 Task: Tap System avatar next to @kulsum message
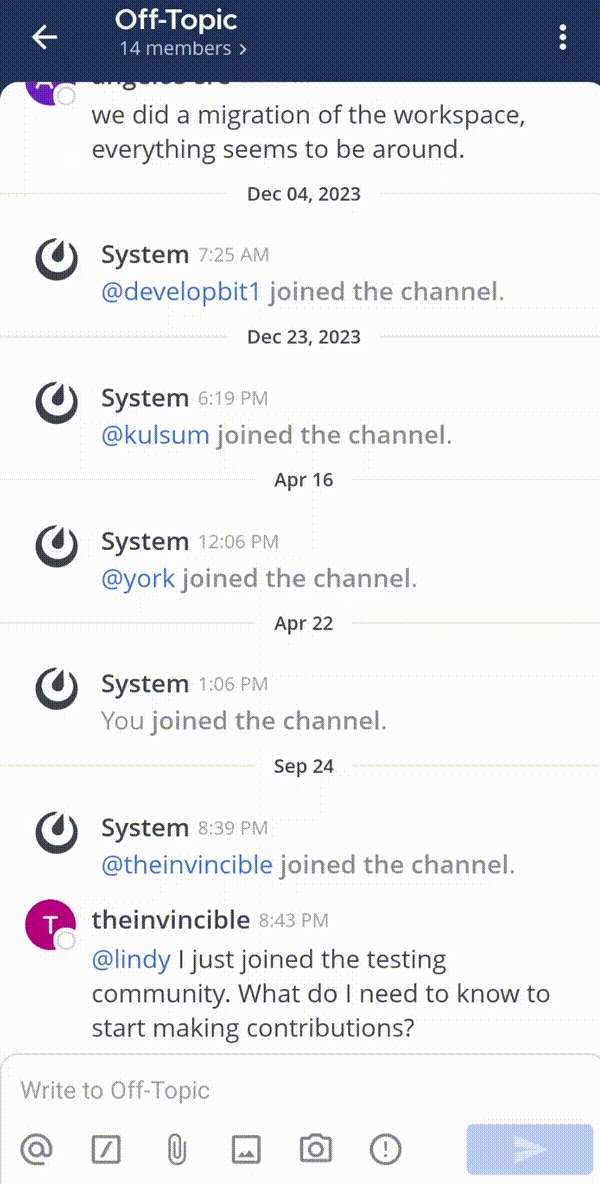[57, 403]
